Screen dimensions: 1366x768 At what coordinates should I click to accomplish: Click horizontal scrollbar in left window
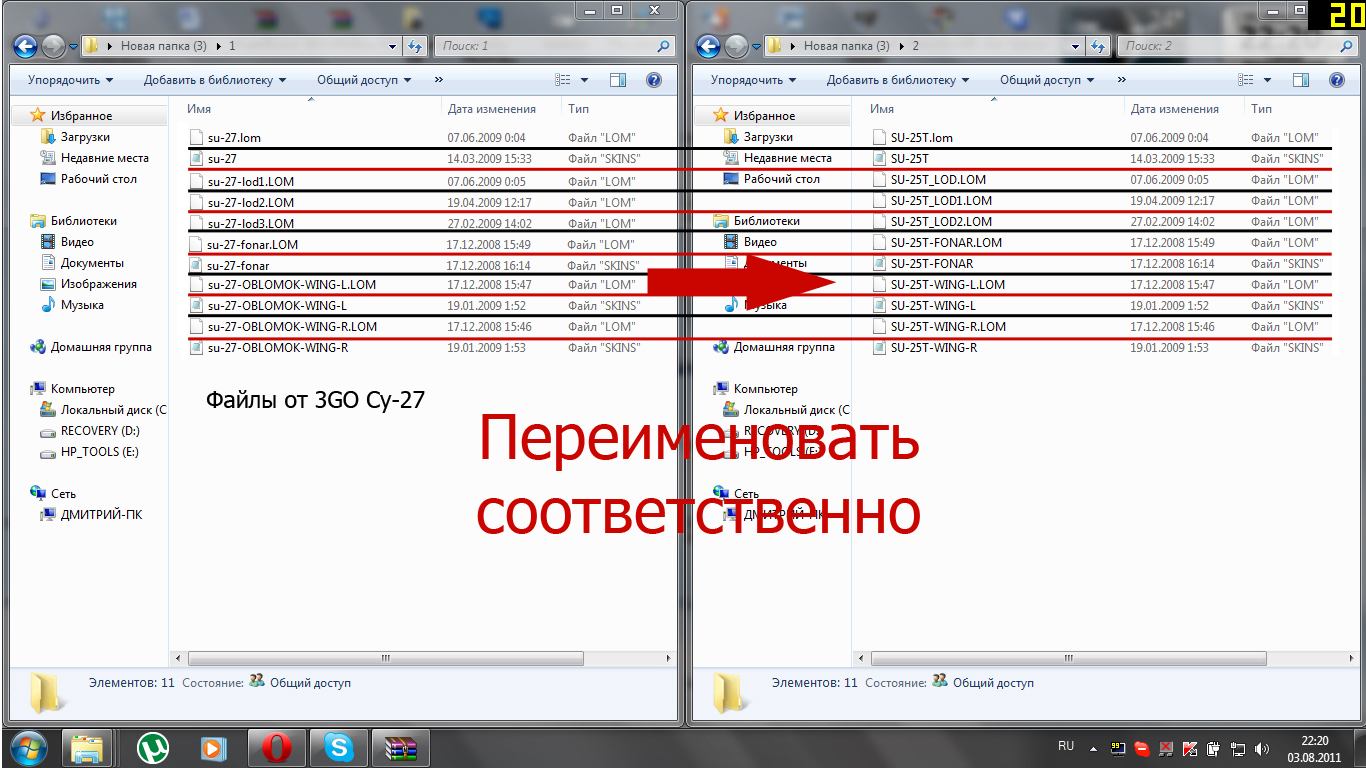pyautogui.click(x=385, y=658)
